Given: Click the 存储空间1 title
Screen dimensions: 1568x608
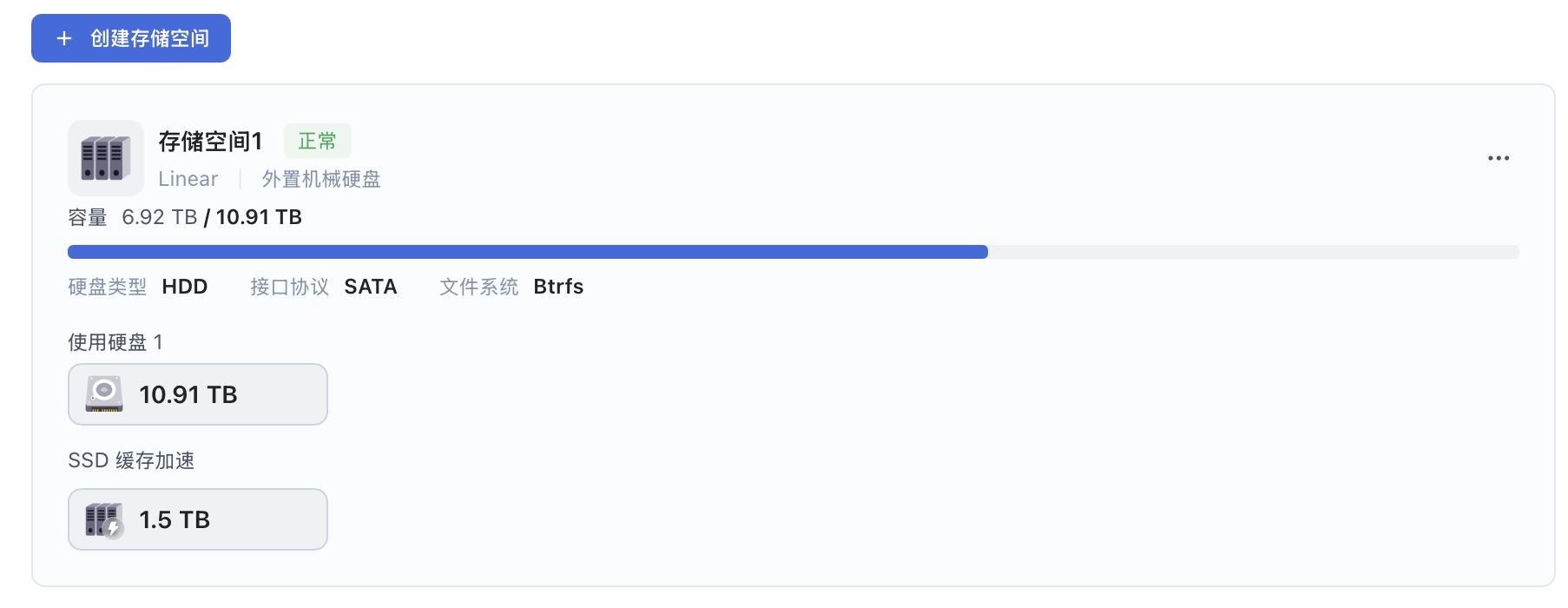Looking at the screenshot, I should (210, 141).
